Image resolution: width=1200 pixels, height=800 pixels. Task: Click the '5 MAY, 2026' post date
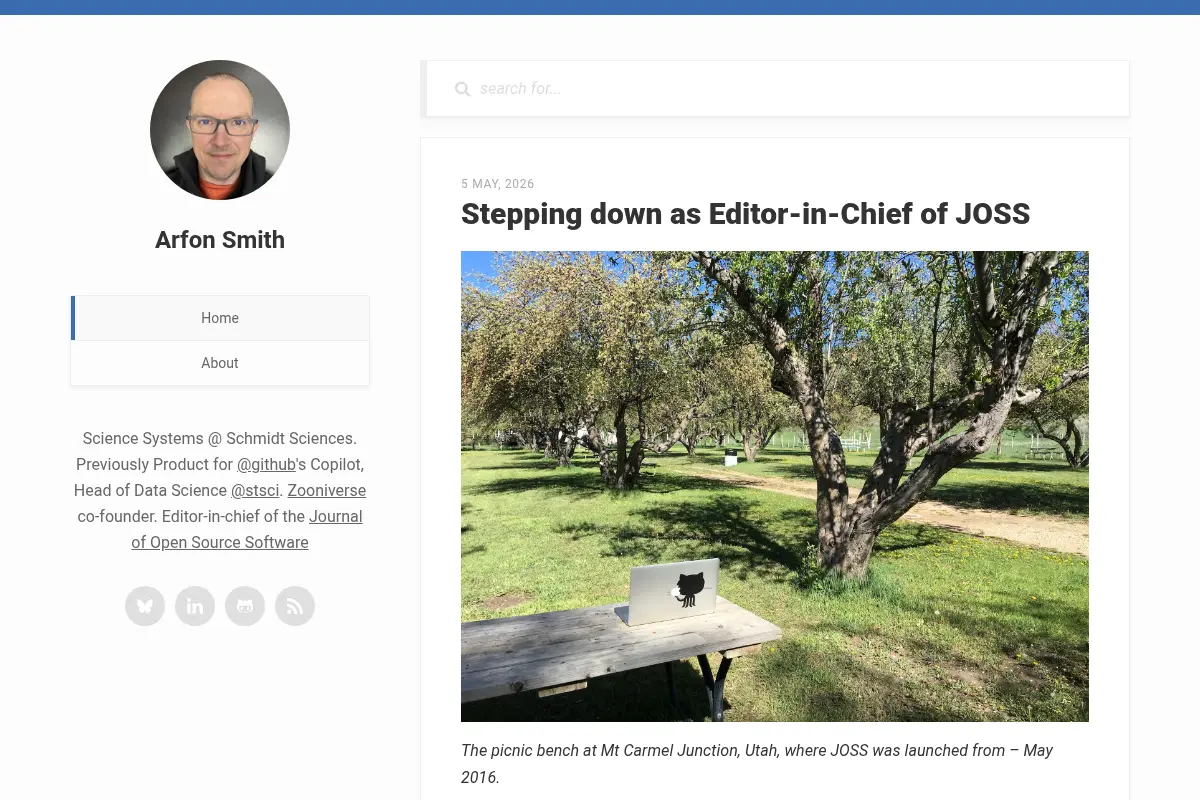click(498, 184)
